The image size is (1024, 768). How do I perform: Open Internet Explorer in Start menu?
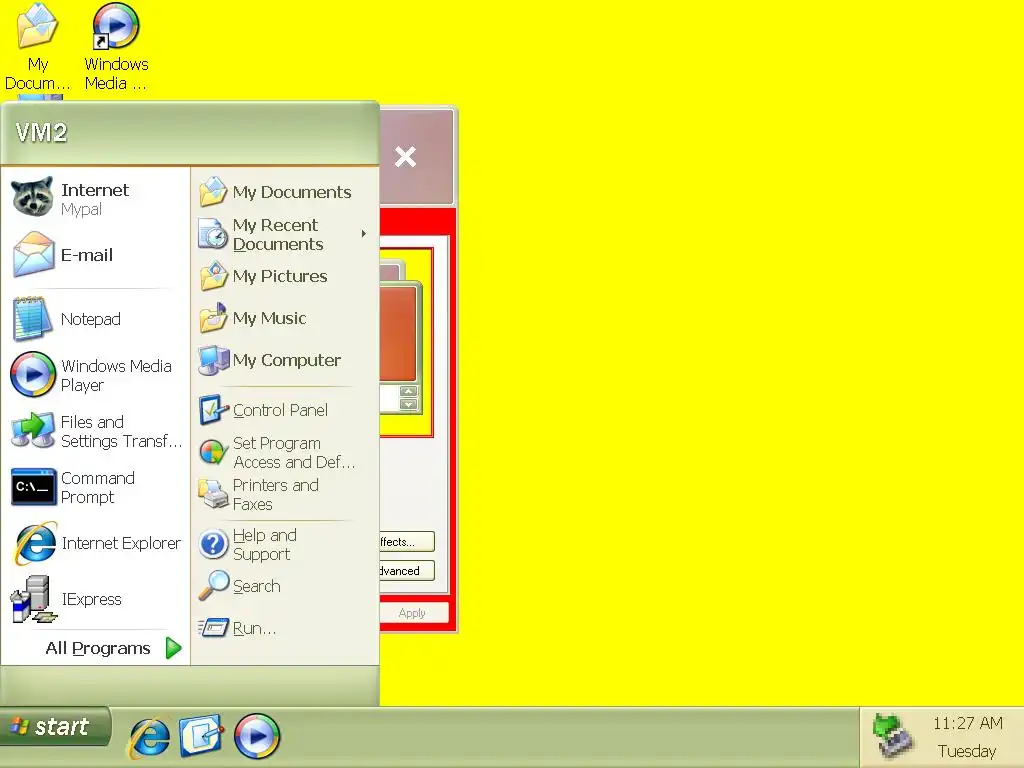click(95, 543)
